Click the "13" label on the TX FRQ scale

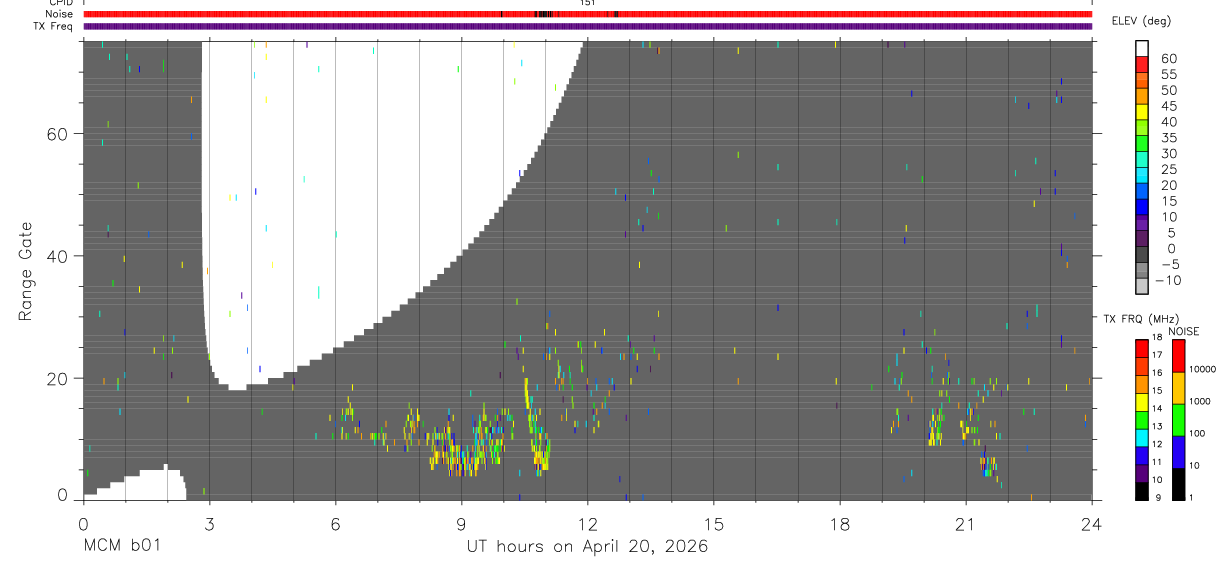pos(1158,427)
